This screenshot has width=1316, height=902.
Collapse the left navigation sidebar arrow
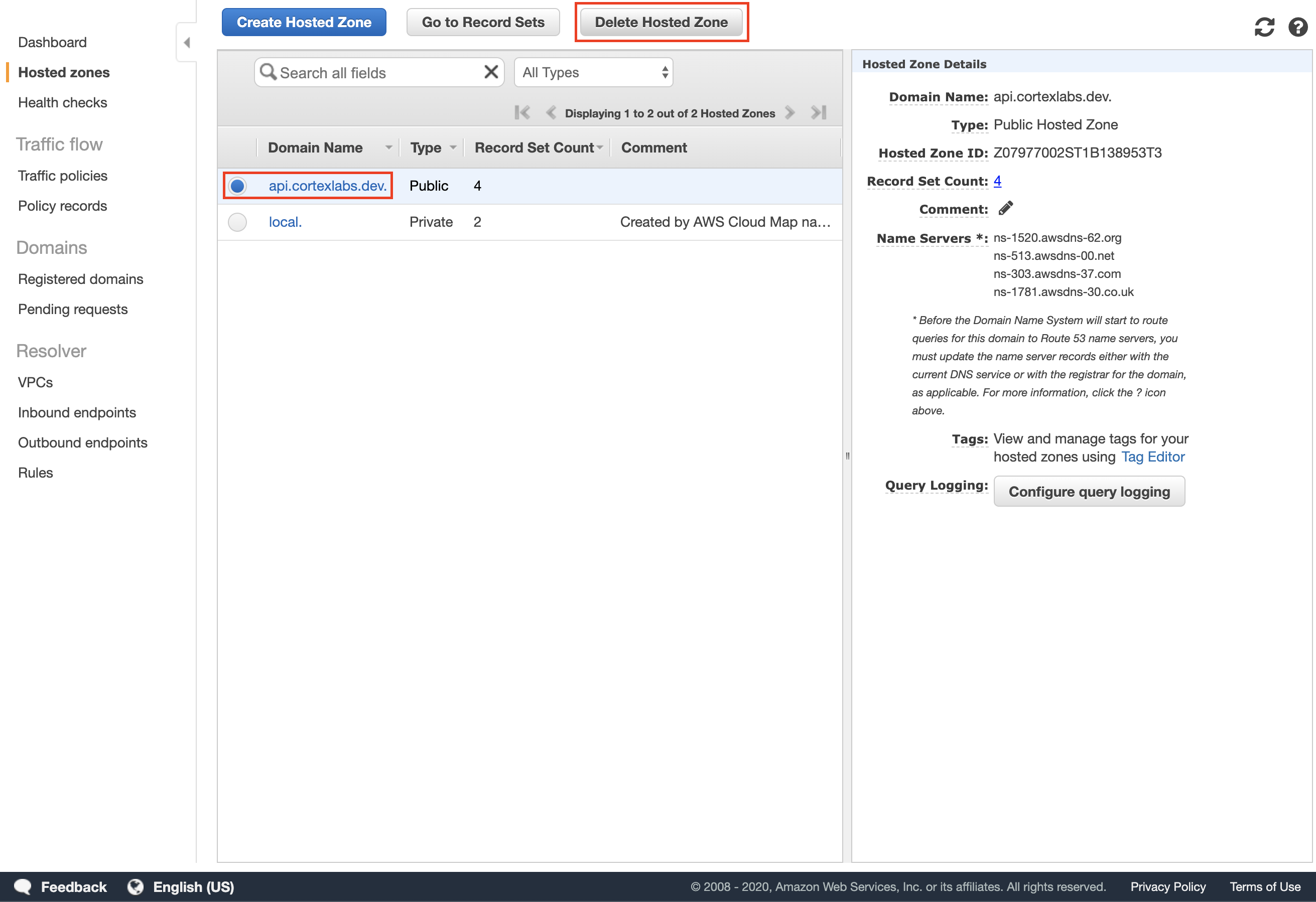pos(186,43)
